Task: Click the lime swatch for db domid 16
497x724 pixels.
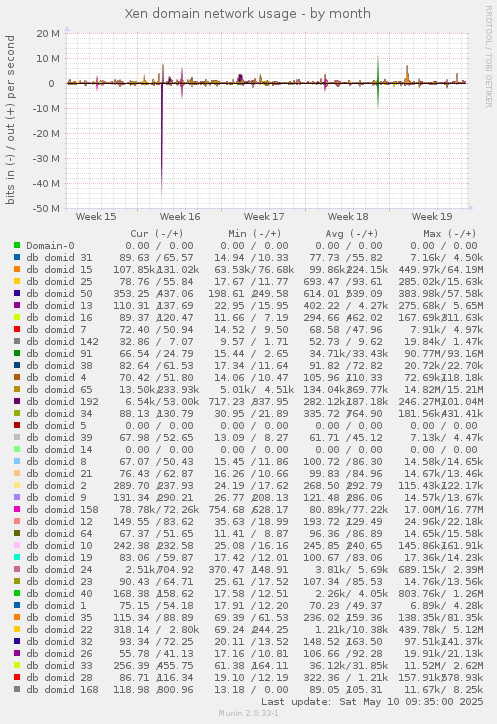Action: tap(17, 318)
